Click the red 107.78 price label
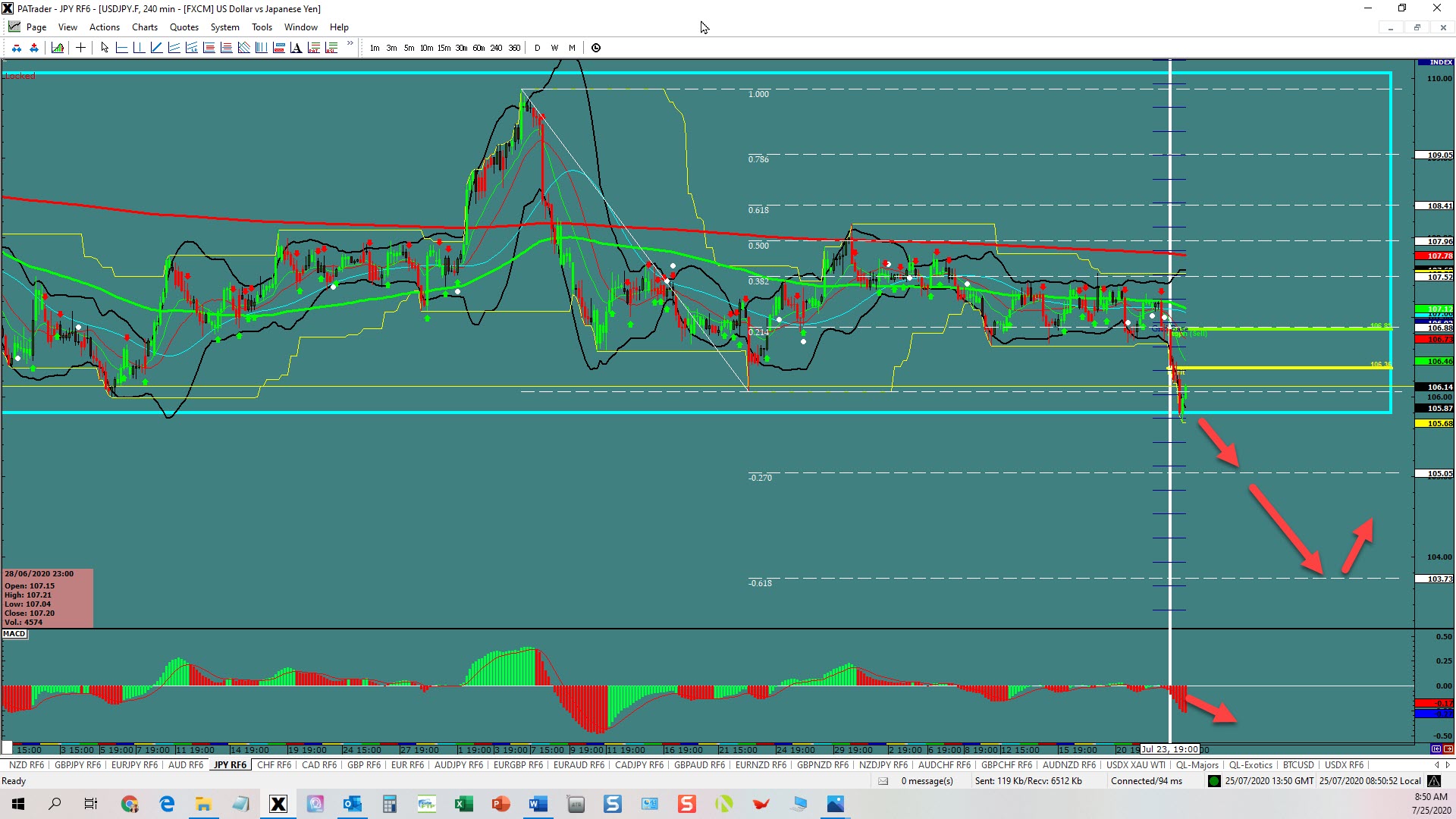Image resolution: width=1456 pixels, height=819 pixels. (1434, 256)
